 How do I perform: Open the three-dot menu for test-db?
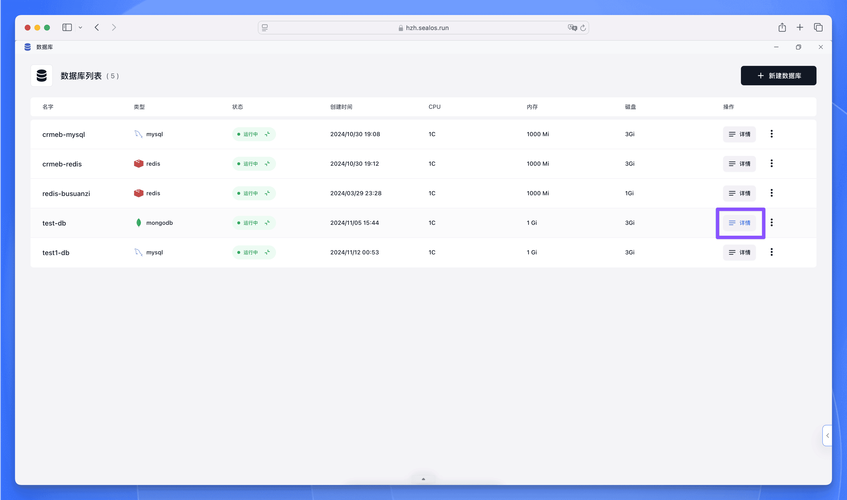click(x=771, y=223)
